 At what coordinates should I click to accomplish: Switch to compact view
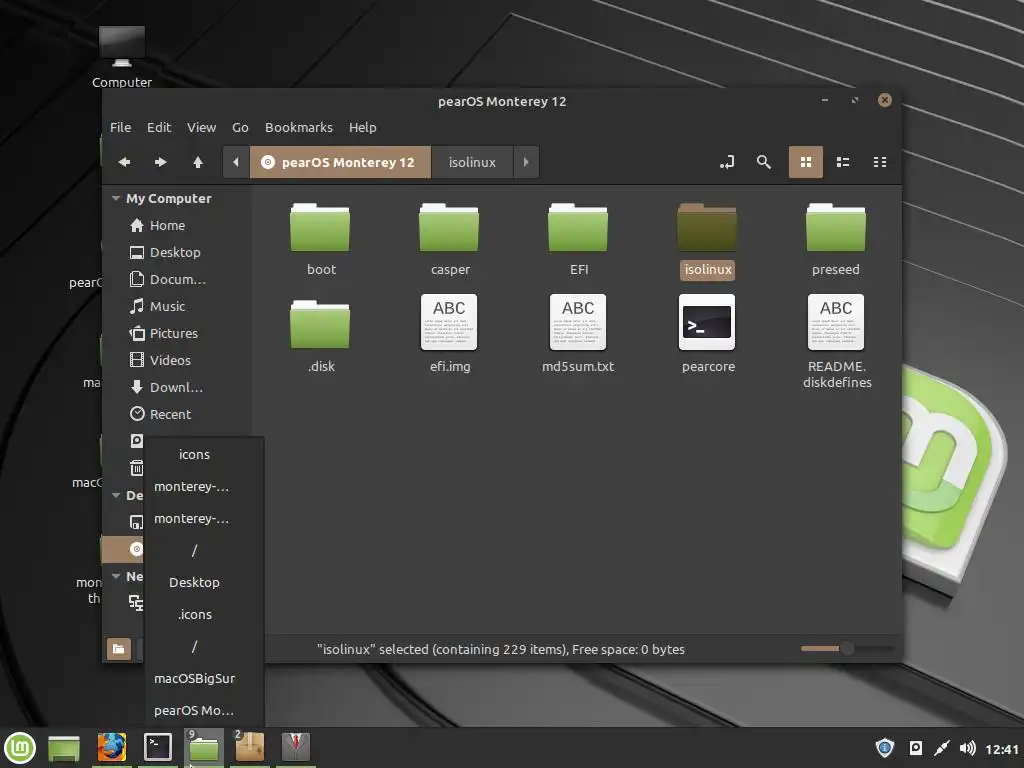click(880, 162)
